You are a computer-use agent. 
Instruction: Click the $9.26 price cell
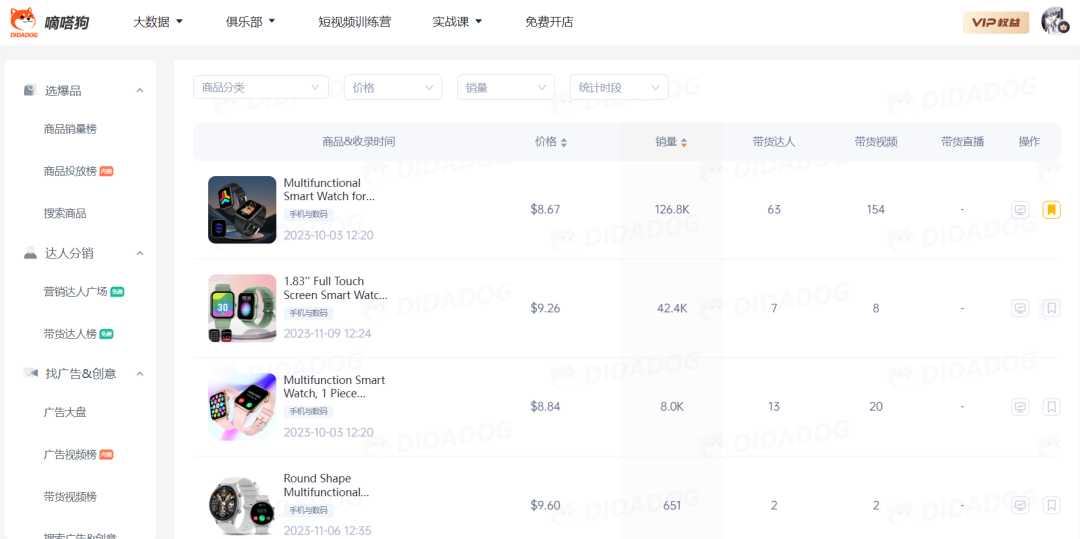click(x=546, y=308)
